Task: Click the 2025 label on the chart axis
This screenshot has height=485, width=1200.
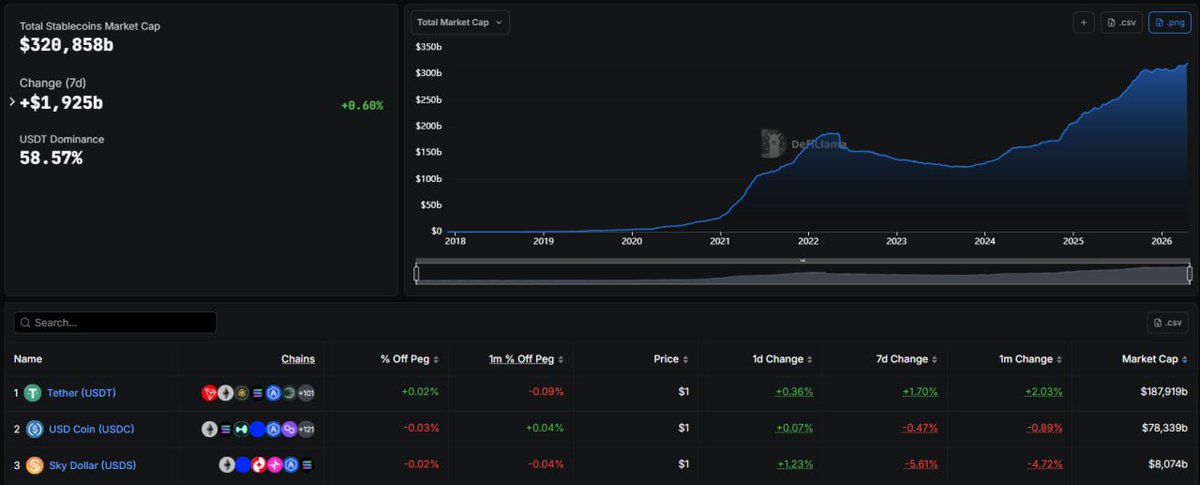Action: tap(1073, 241)
